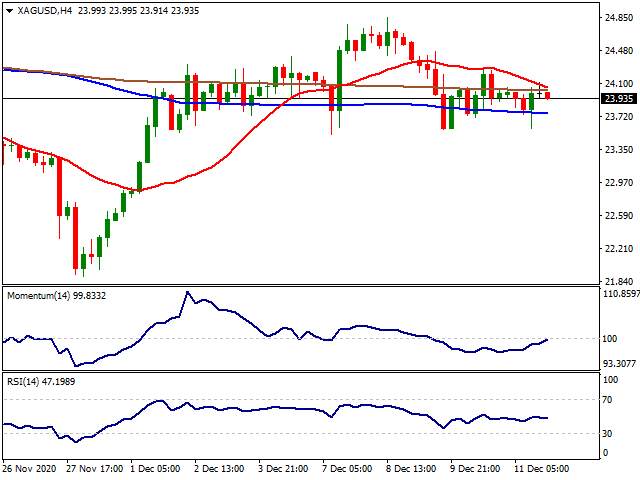Image resolution: width=640 pixels, height=480 pixels.
Task: Select the Momentum lower scale value 93.3077
Action: (x=620, y=363)
